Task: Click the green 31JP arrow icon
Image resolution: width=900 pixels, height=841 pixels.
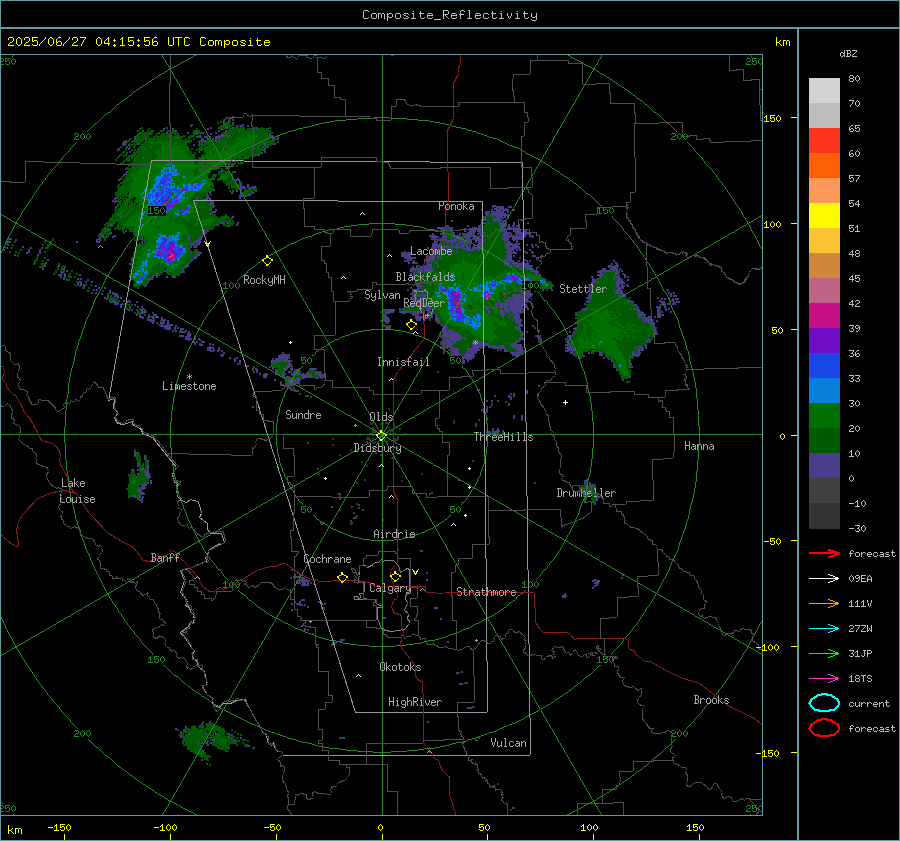Action: pos(824,653)
